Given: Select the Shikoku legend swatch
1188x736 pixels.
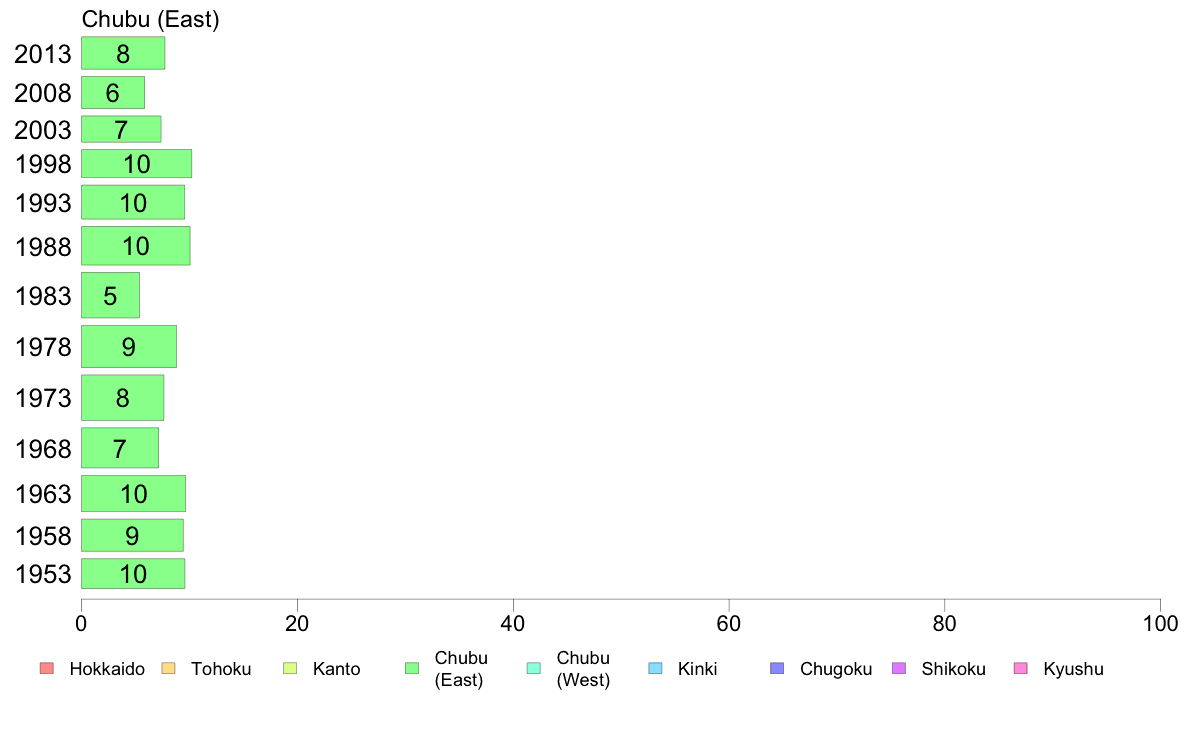Looking at the screenshot, I should click(899, 669).
